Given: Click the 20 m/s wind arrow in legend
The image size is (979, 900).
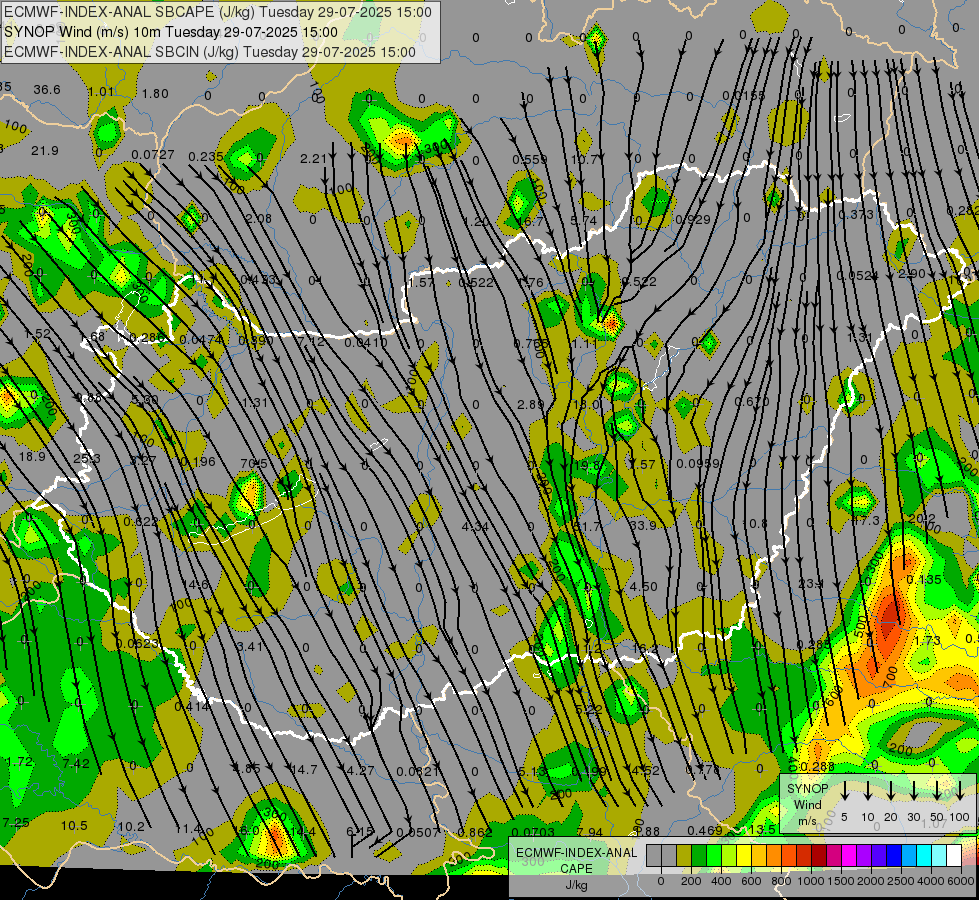Looking at the screenshot, I should 890,791.
